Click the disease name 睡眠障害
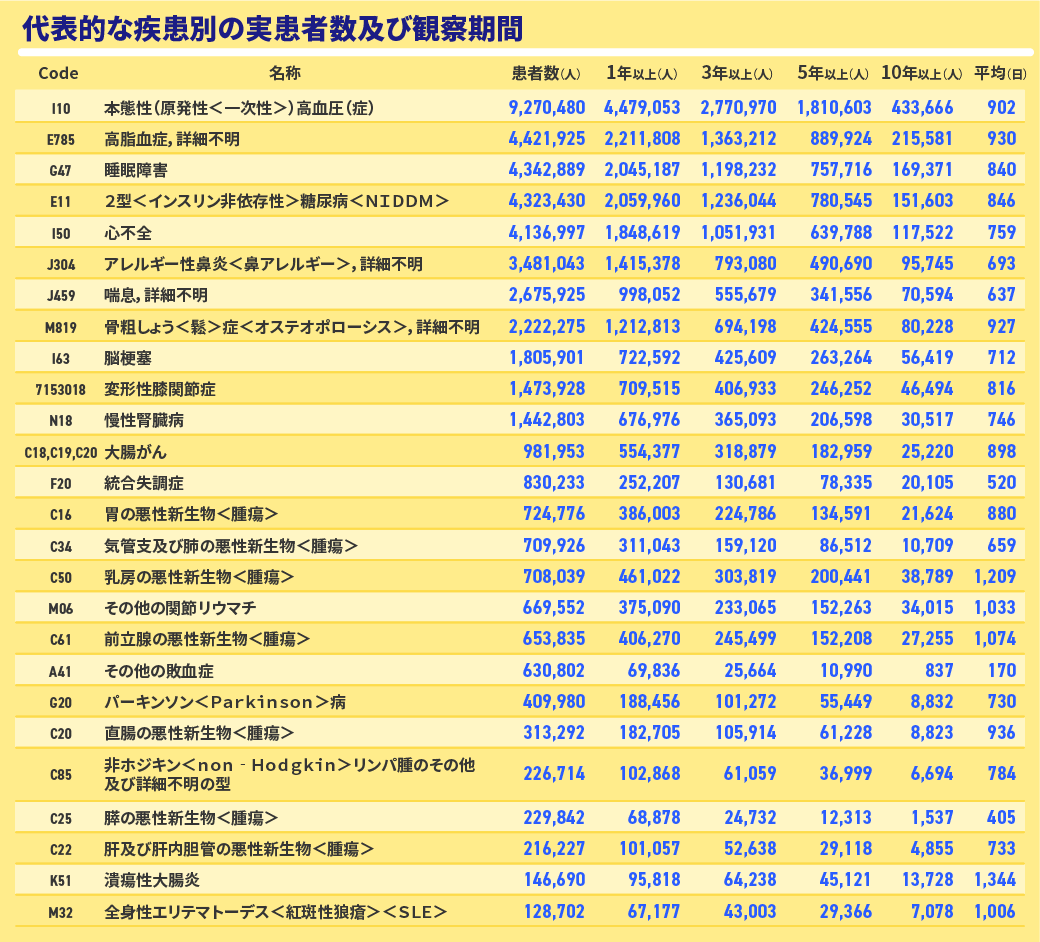This screenshot has height=942, width=1040. coord(136,171)
